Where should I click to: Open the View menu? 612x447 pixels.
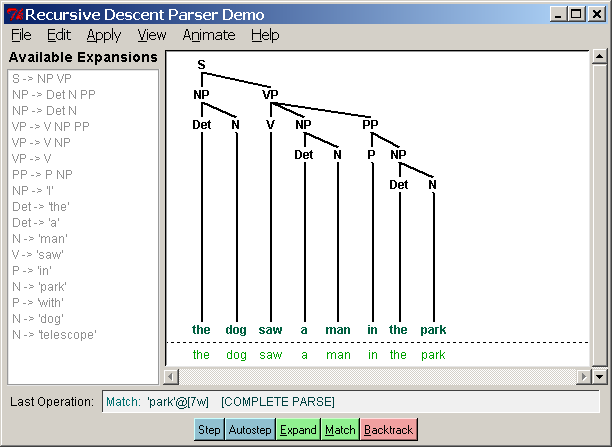point(152,35)
